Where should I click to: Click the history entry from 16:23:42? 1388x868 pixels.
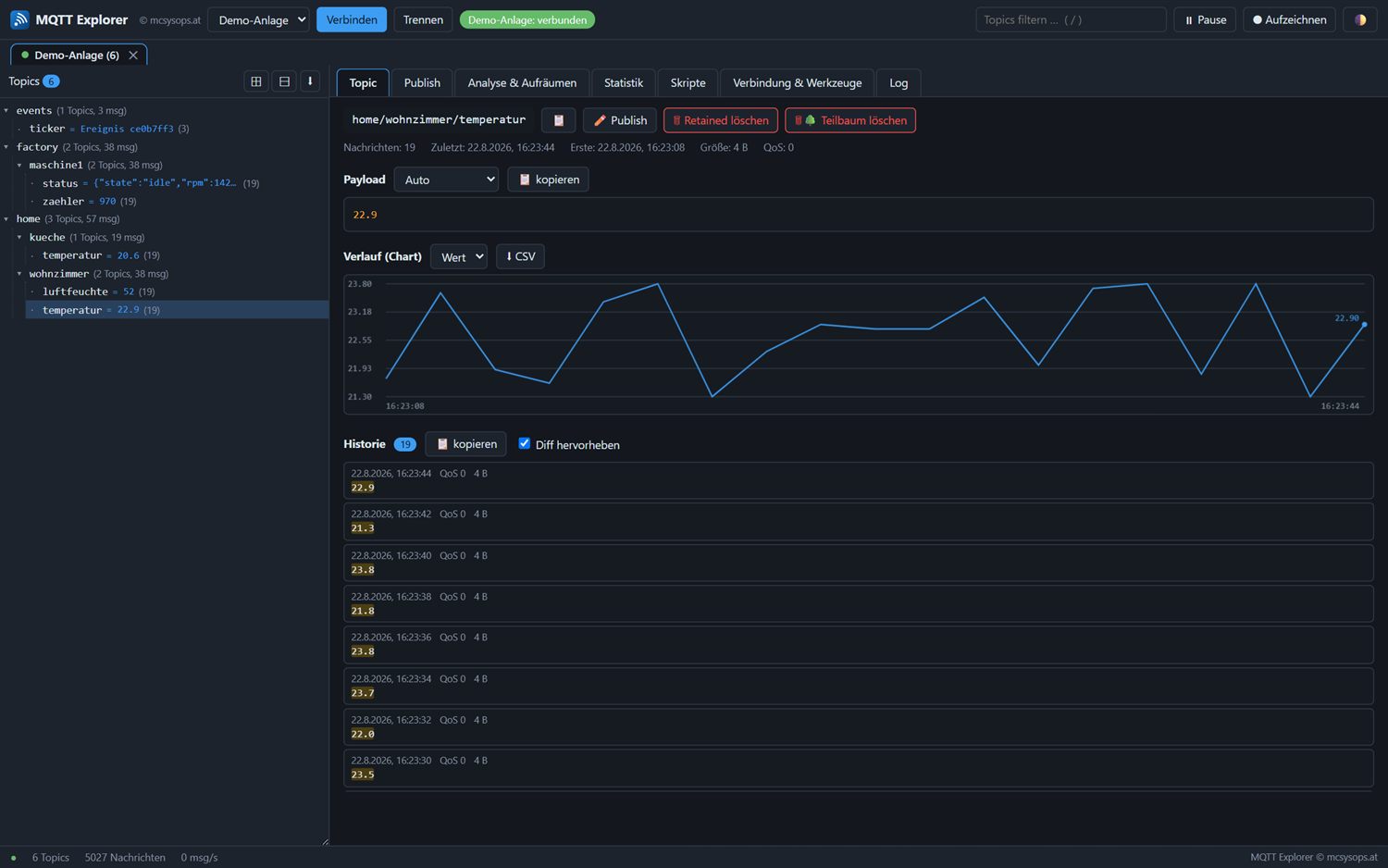click(858, 521)
